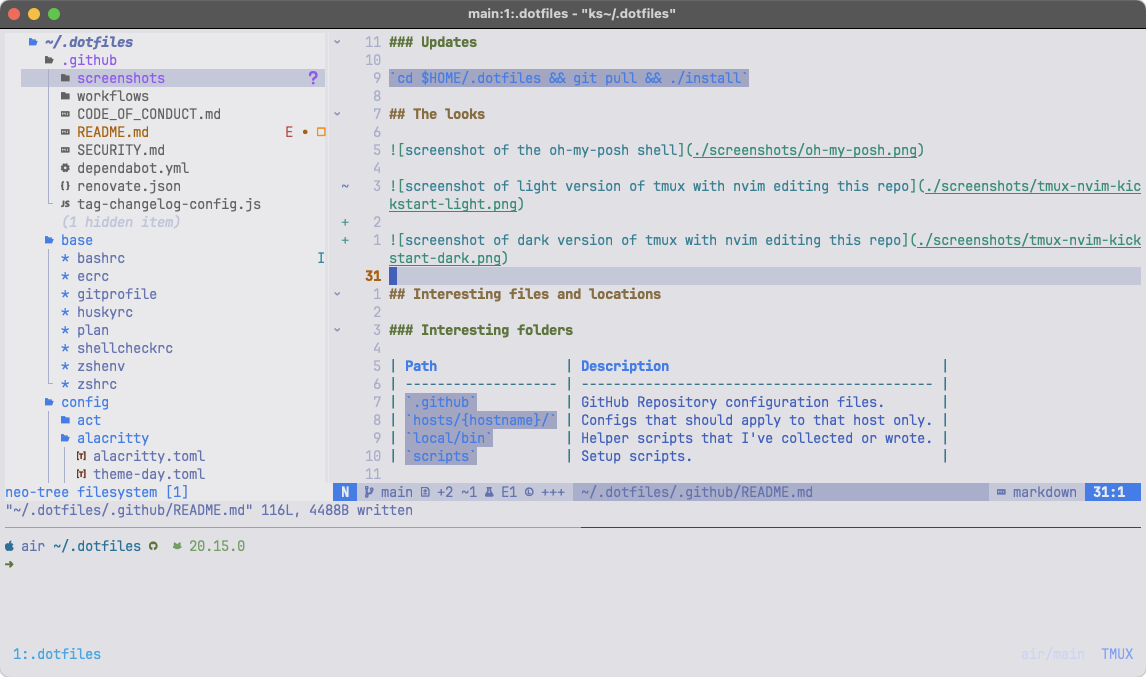Click the branch icon before version 20.15.0
1146x677 pixels.
176,546
